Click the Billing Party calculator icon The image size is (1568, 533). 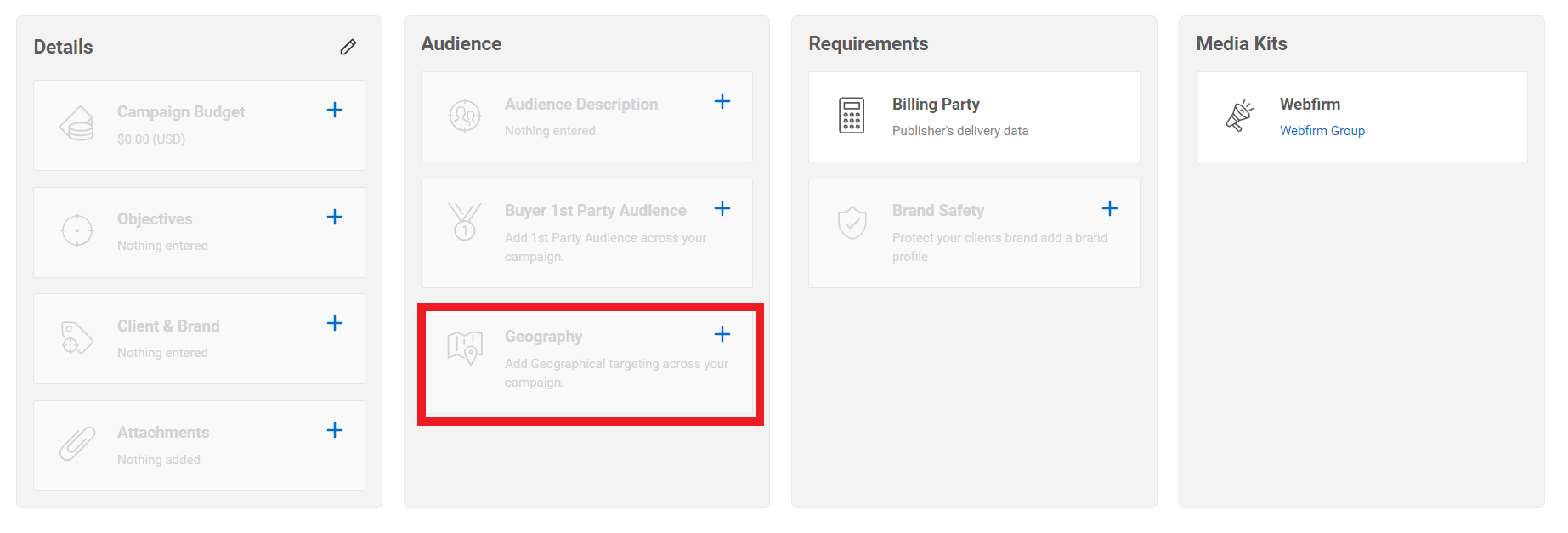coord(852,116)
